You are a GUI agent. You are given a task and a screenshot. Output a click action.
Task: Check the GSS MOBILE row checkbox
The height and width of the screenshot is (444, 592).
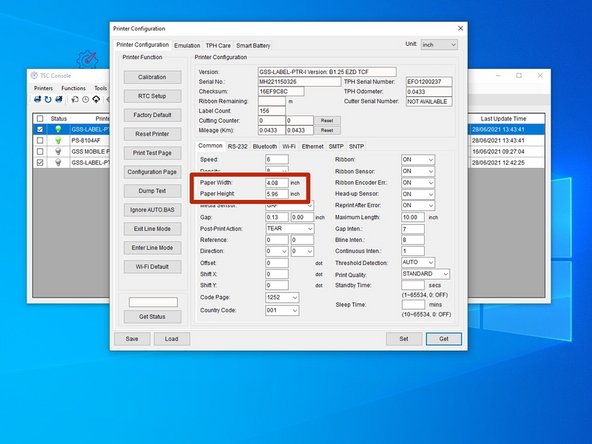tap(40, 151)
